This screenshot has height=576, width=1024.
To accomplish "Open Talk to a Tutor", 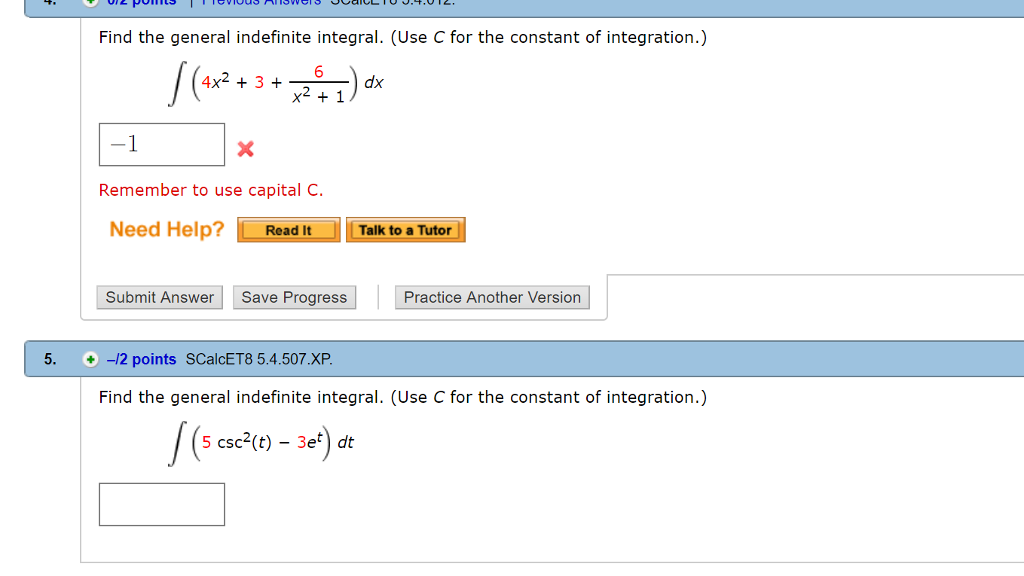I will (x=405, y=229).
